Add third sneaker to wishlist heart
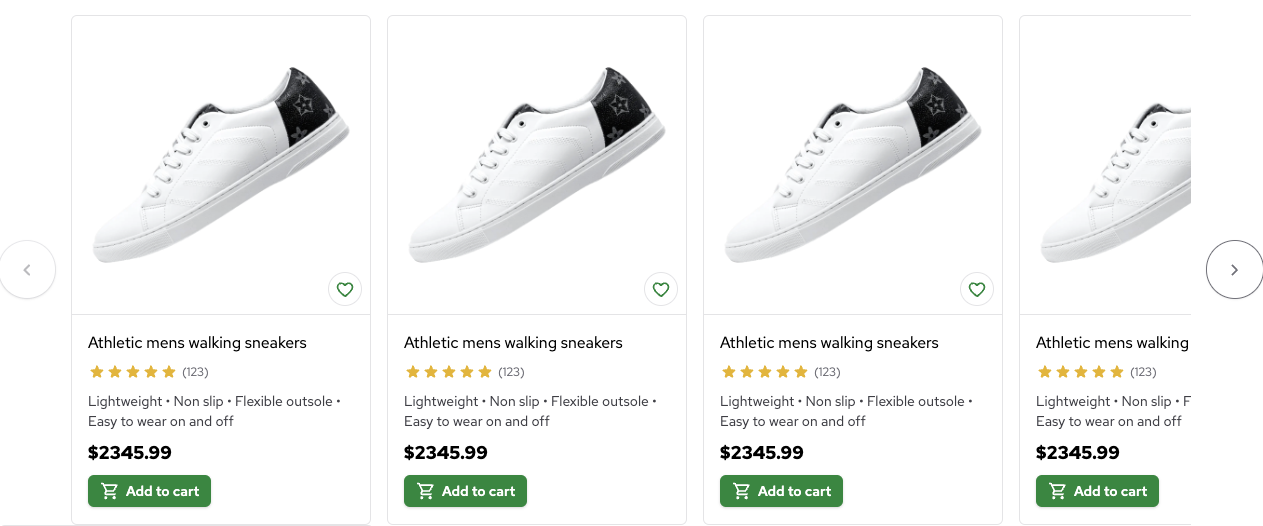Viewport: 1263px width, 526px height. pyautogui.click(x=977, y=290)
